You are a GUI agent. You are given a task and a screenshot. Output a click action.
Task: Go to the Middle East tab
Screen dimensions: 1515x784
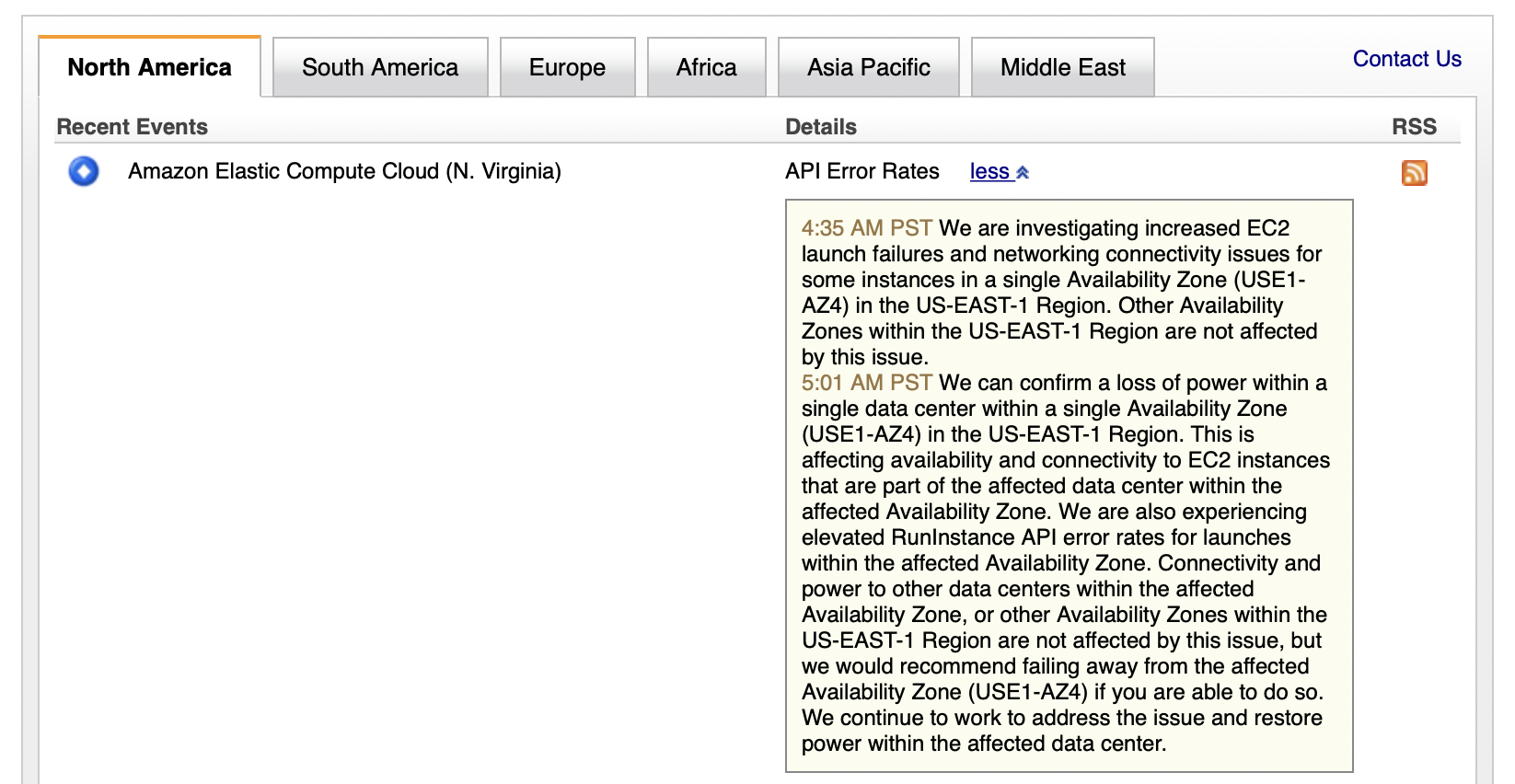(x=1062, y=67)
